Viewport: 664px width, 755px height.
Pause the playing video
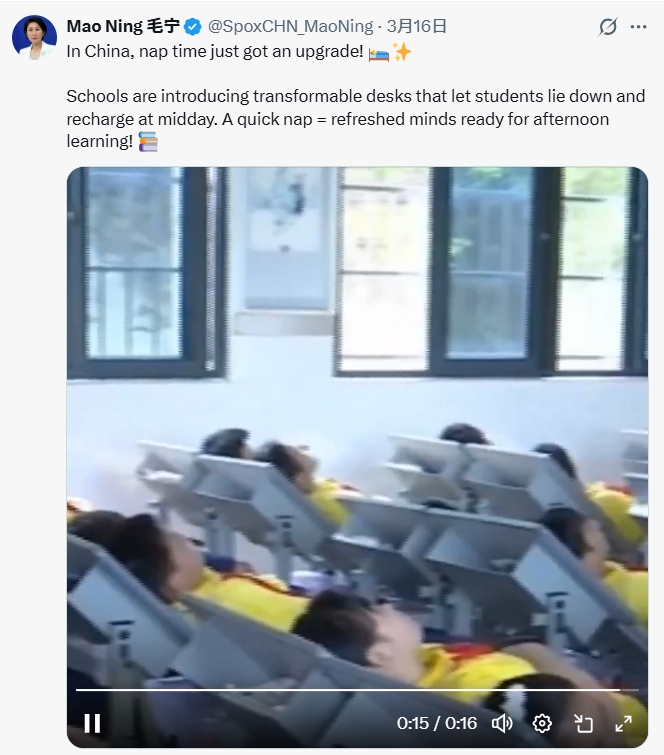click(x=92, y=723)
